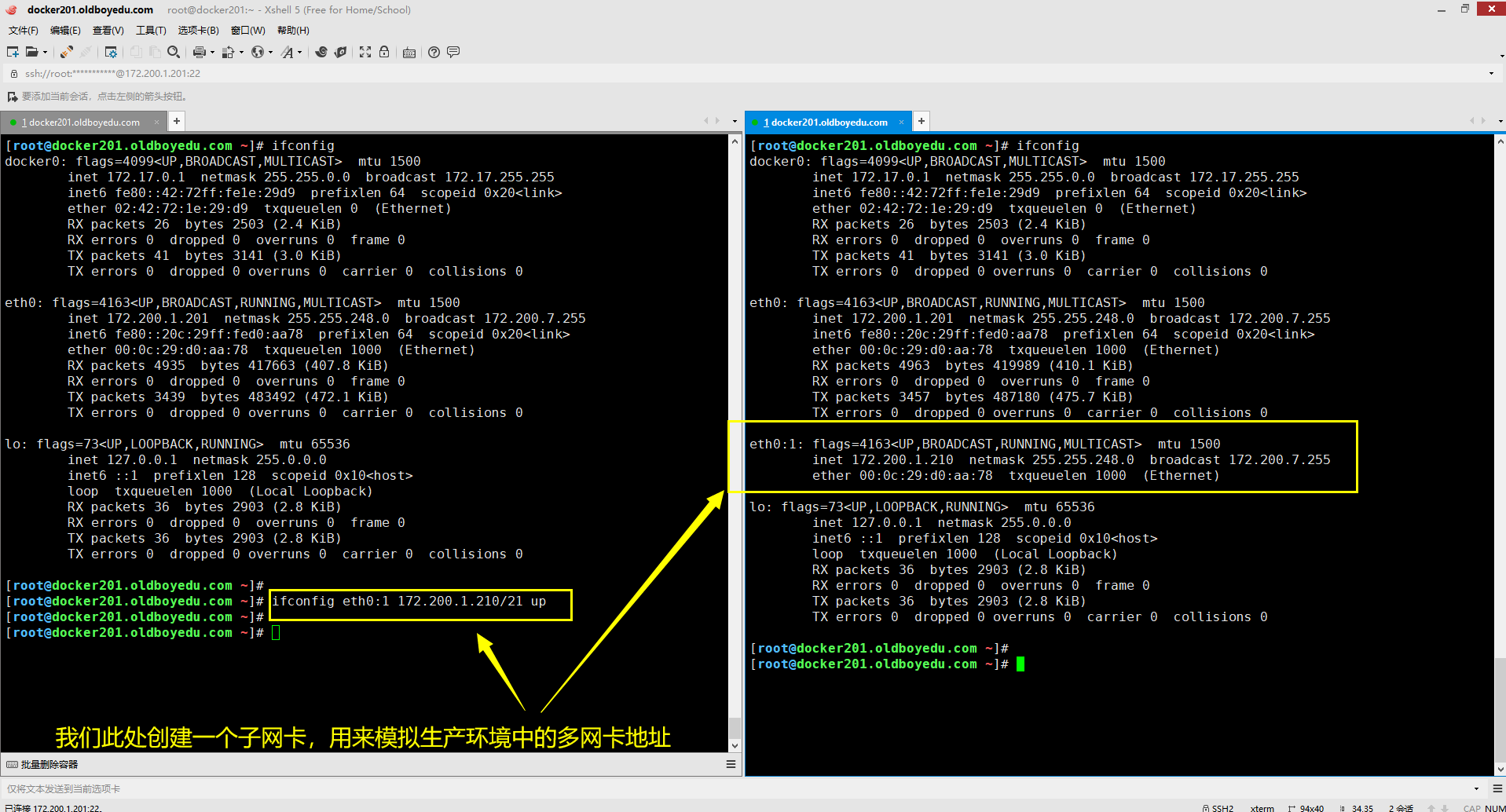The height and width of the screenshot is (812, 1506).
Task: Open the virtual keyboard icon
Action: 409,53
